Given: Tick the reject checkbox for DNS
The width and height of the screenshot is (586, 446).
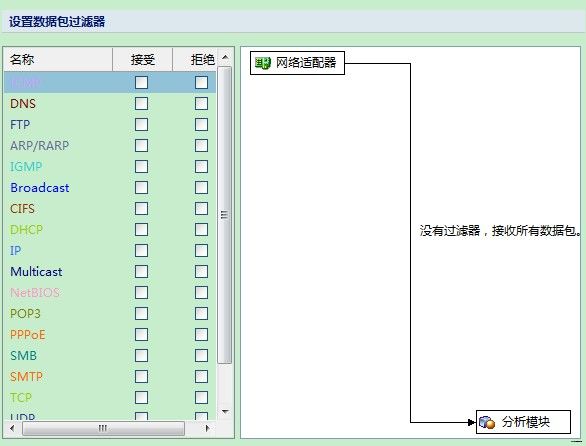Looking at the screenshot, I should pos(201,104).
